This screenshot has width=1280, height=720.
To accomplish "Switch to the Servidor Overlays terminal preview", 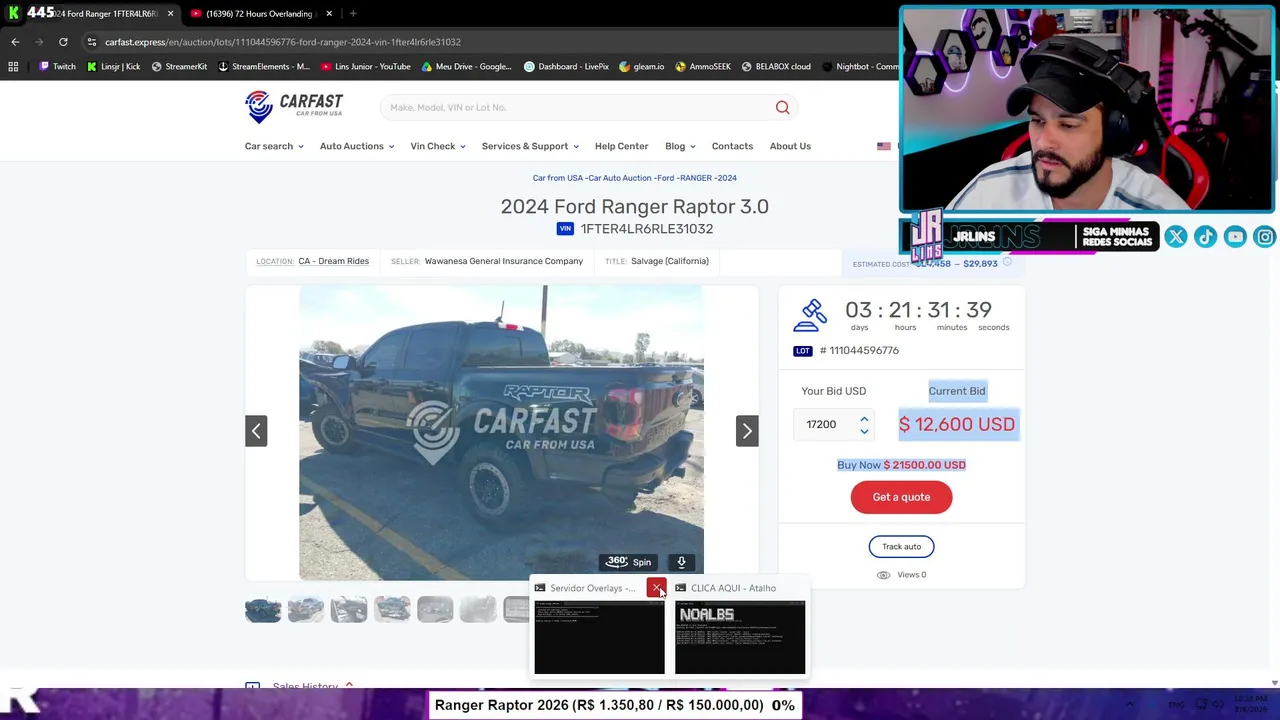I will click(x=599, y=637).
